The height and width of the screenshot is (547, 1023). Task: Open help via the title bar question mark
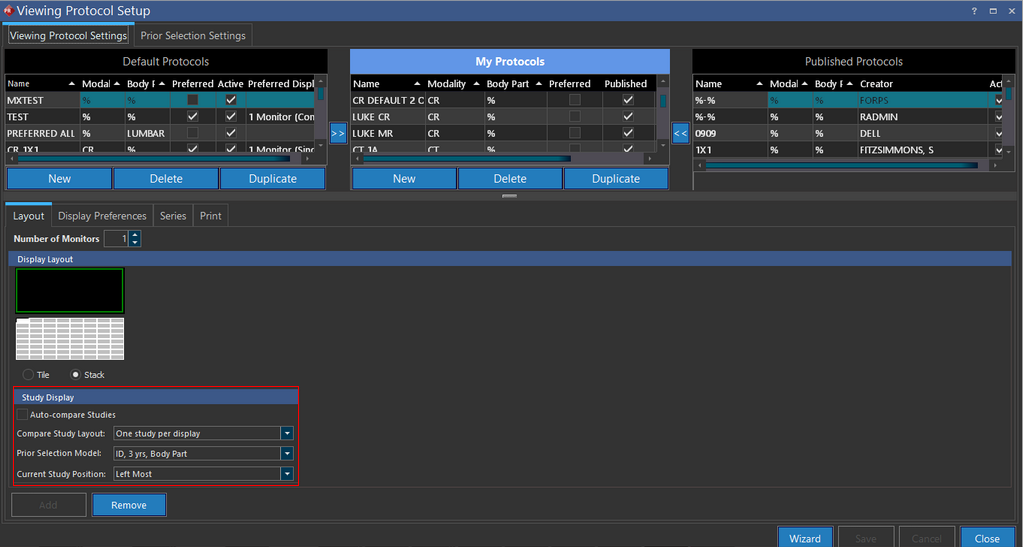click(x=974, y=10)
